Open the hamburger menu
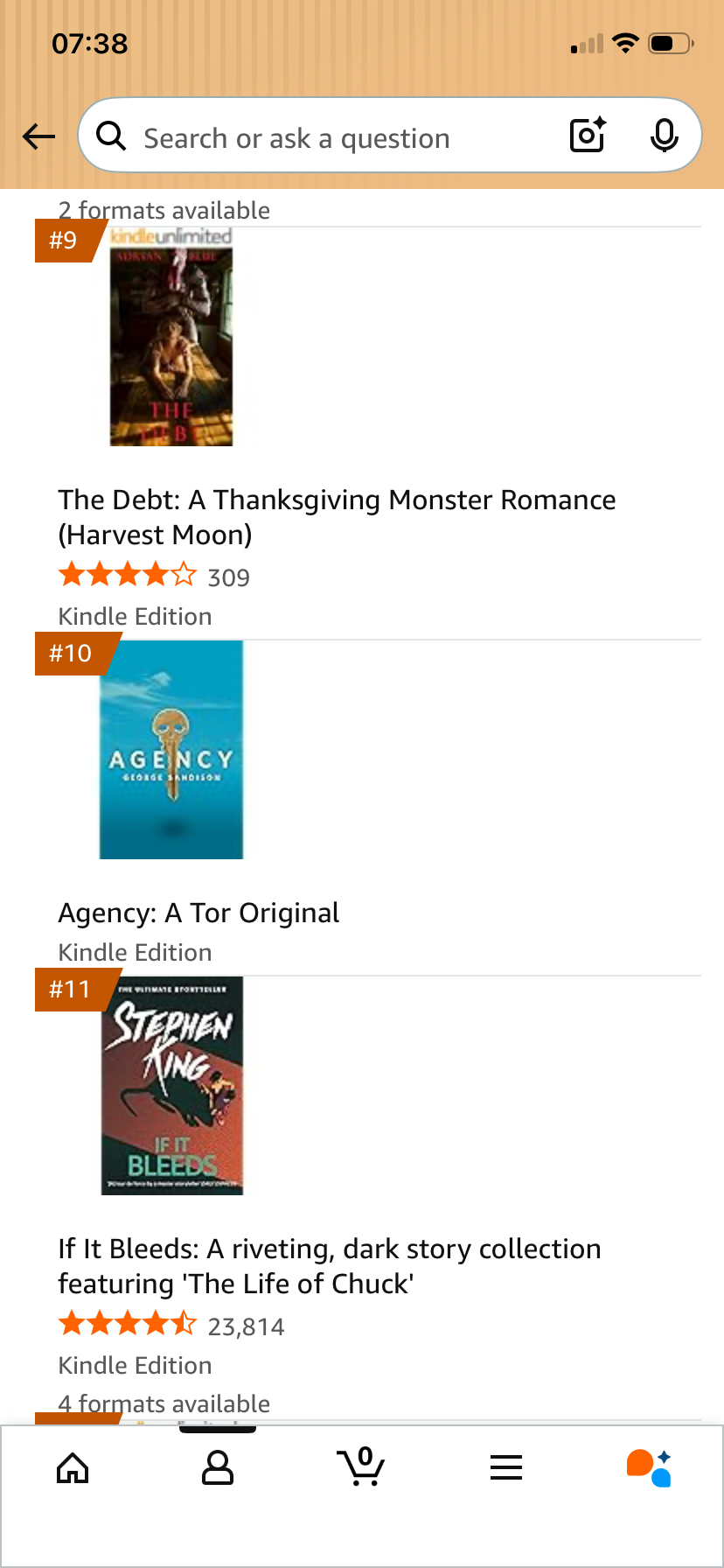Screen dimensions: 724x1568 (506, 1467)
